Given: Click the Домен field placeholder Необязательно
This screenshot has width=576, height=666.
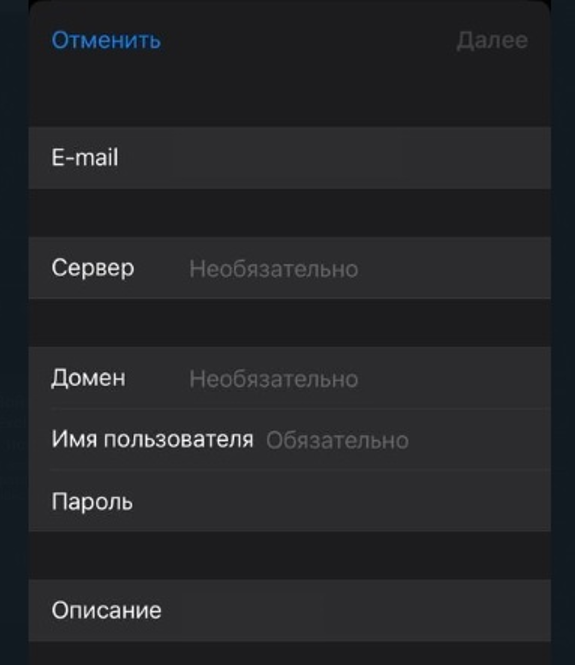Looking at the screenshot, I should pyautogui.click(x=274, y=379).
